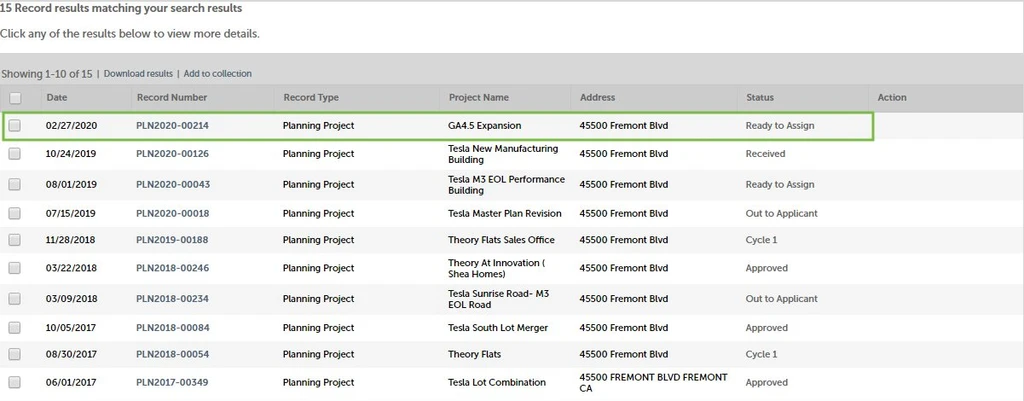
Task: Check the box for PLN2018-00246 row
Action: pos(15,268)
